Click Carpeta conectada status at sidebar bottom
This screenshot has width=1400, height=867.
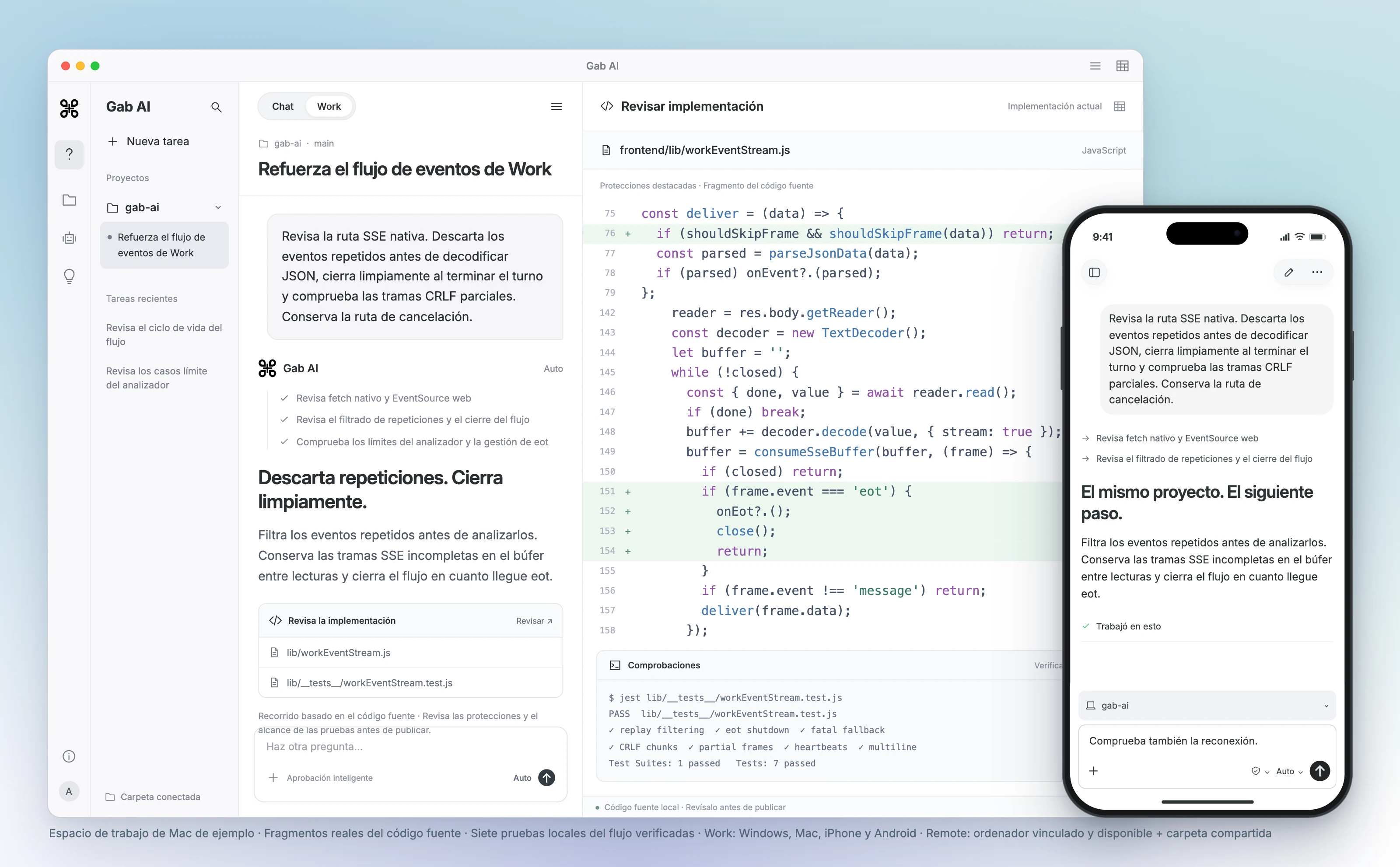(x=153, y=797)
